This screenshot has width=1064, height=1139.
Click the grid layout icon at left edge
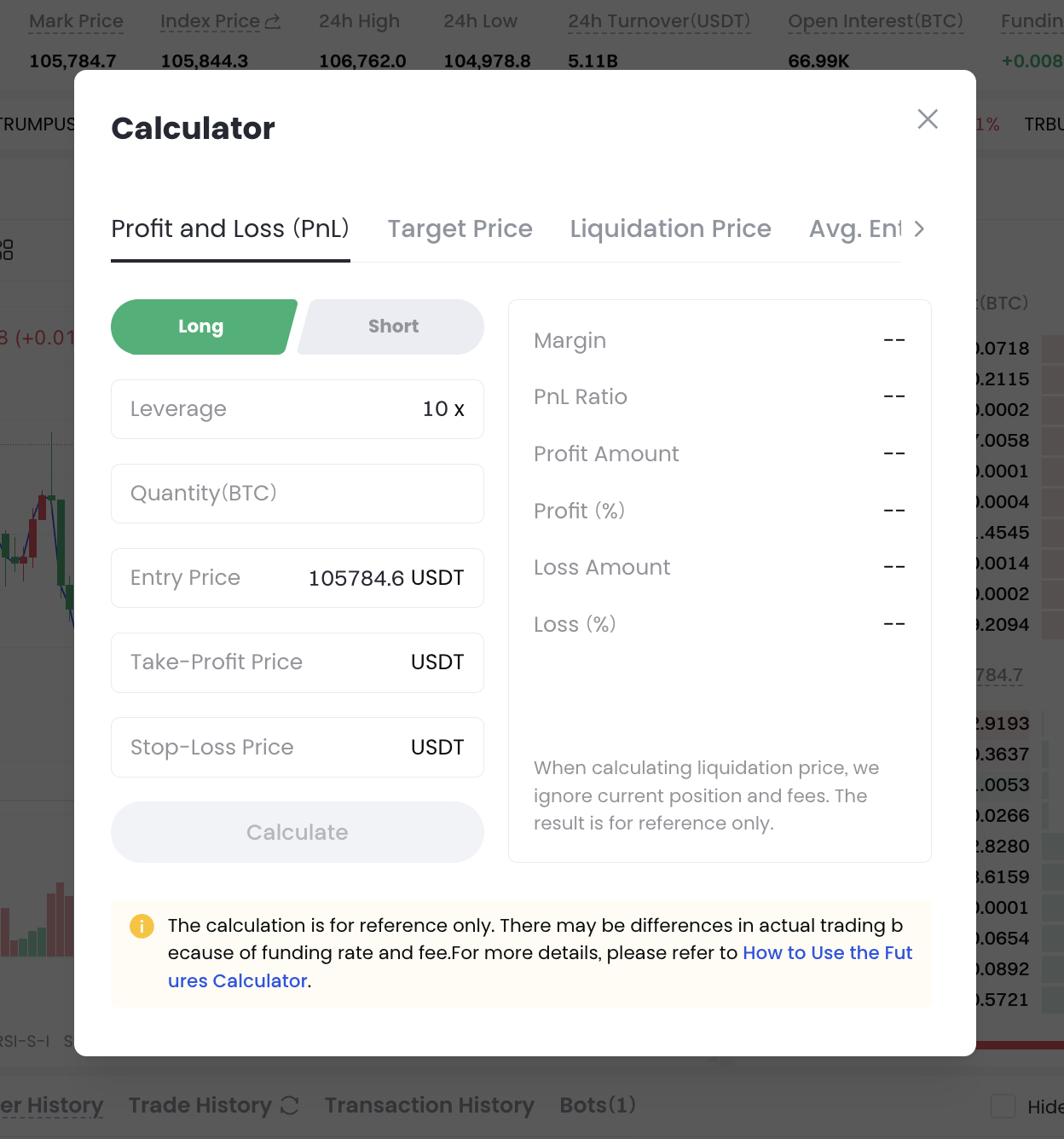pos(7,250)
